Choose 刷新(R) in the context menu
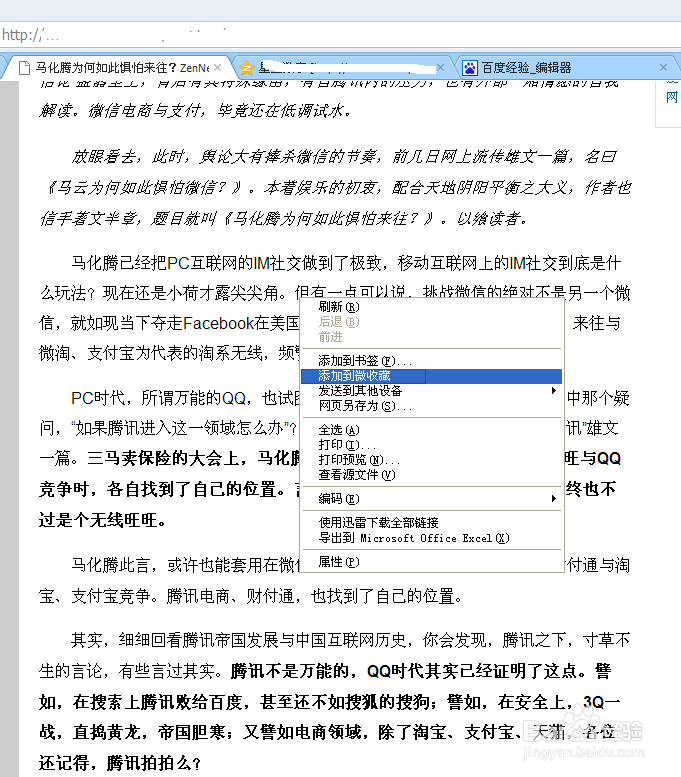This screenshot has height=777, width=681. [431, 307]
